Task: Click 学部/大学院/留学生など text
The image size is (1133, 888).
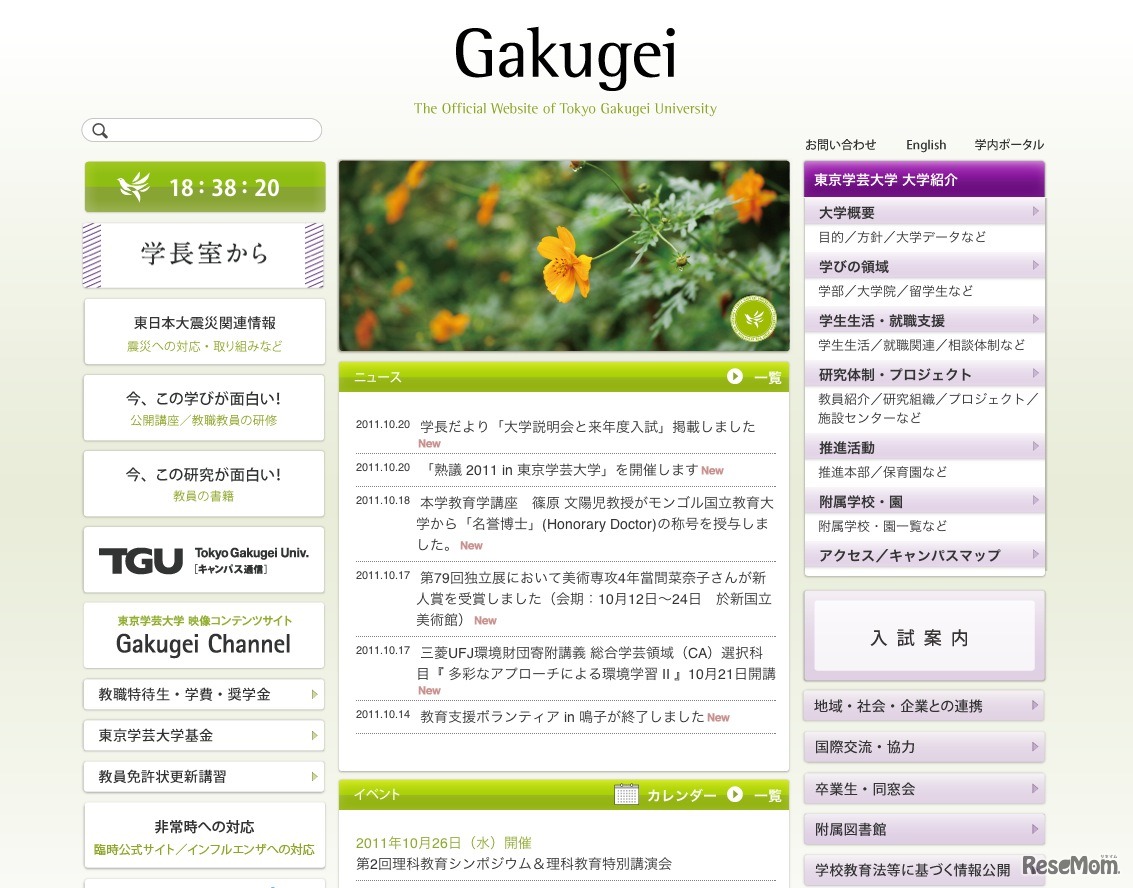Action: coord(895,291)
